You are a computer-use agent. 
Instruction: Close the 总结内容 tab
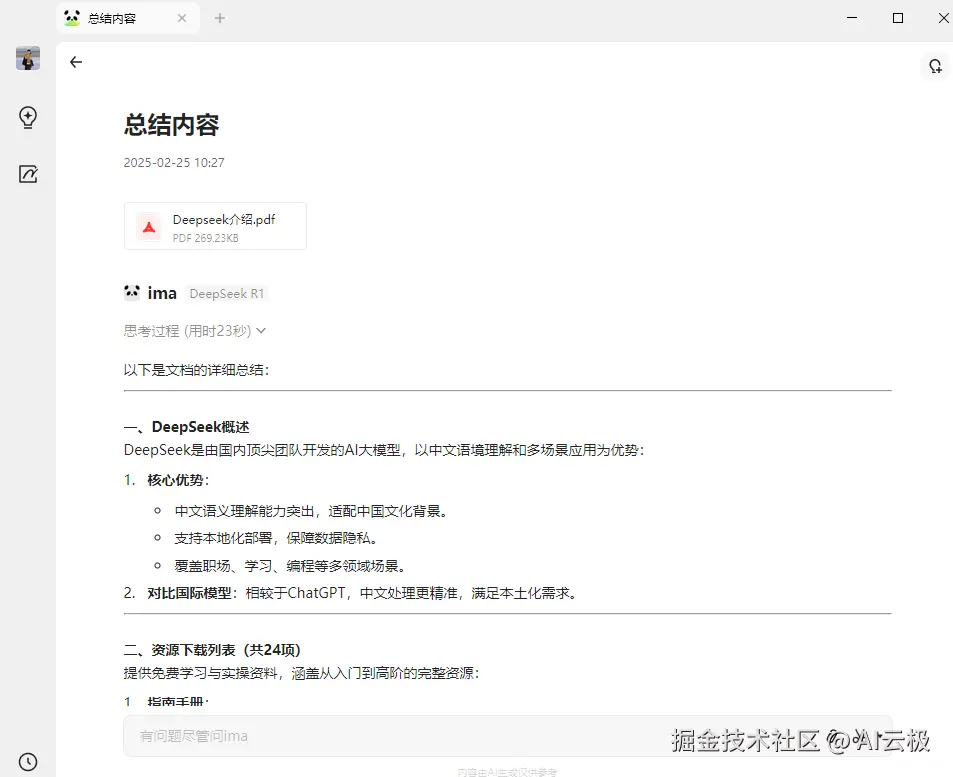(x=182, y=18)
